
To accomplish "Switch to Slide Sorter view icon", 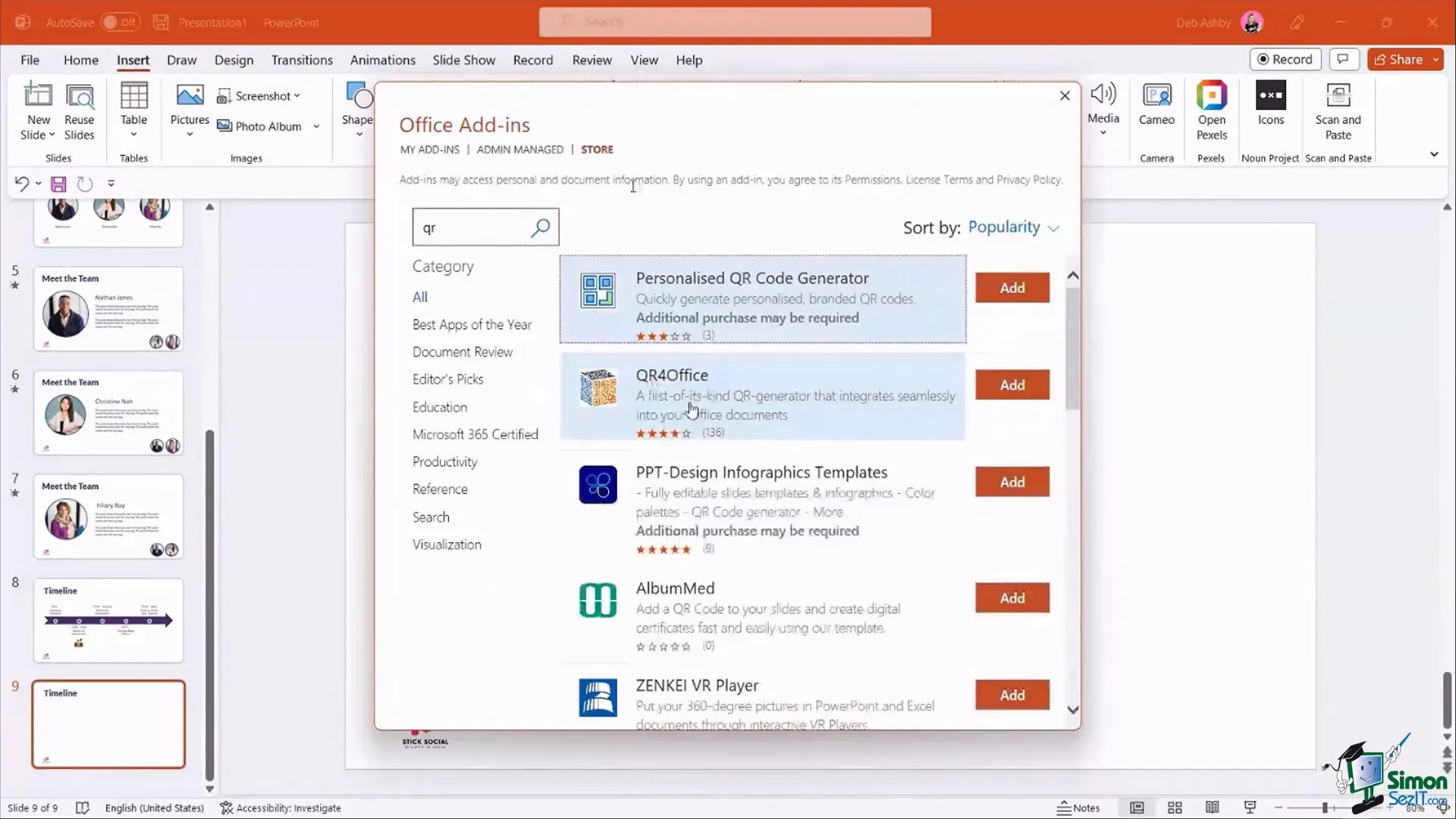I will (x=1175, y=808).
